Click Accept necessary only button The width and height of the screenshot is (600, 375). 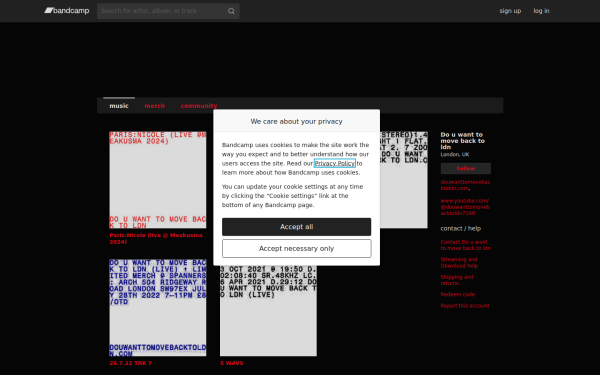(x=297, y=249)
